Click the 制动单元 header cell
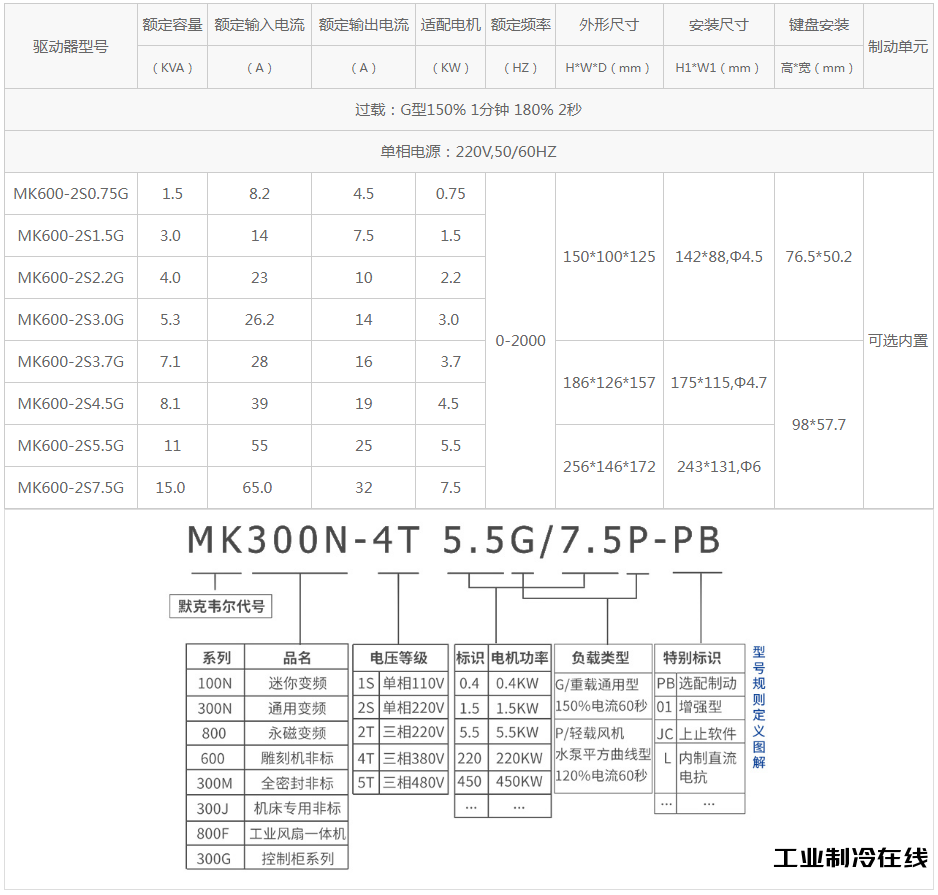 pos(898,46)
